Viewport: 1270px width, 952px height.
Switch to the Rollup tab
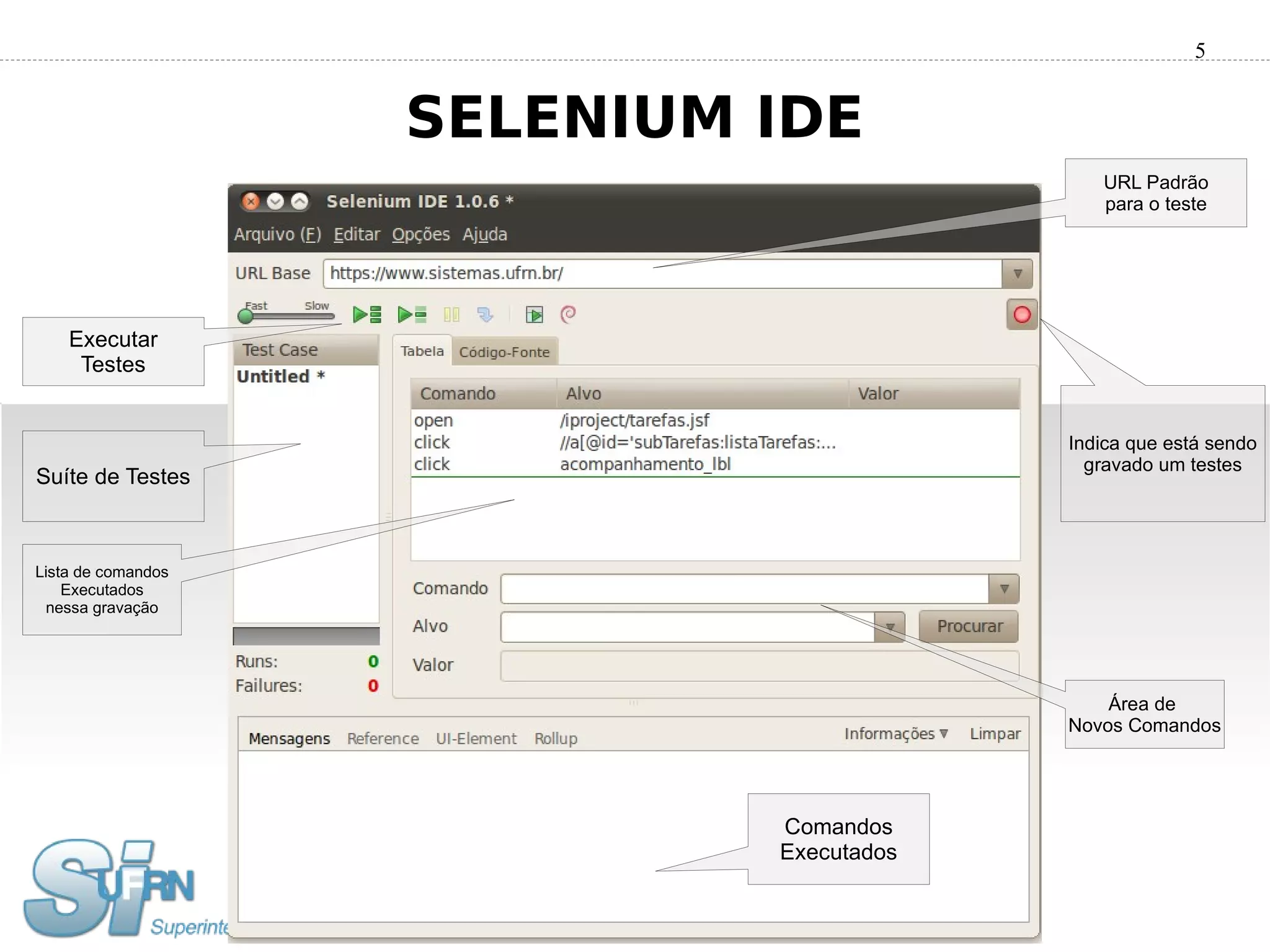(x=556, y=738)
